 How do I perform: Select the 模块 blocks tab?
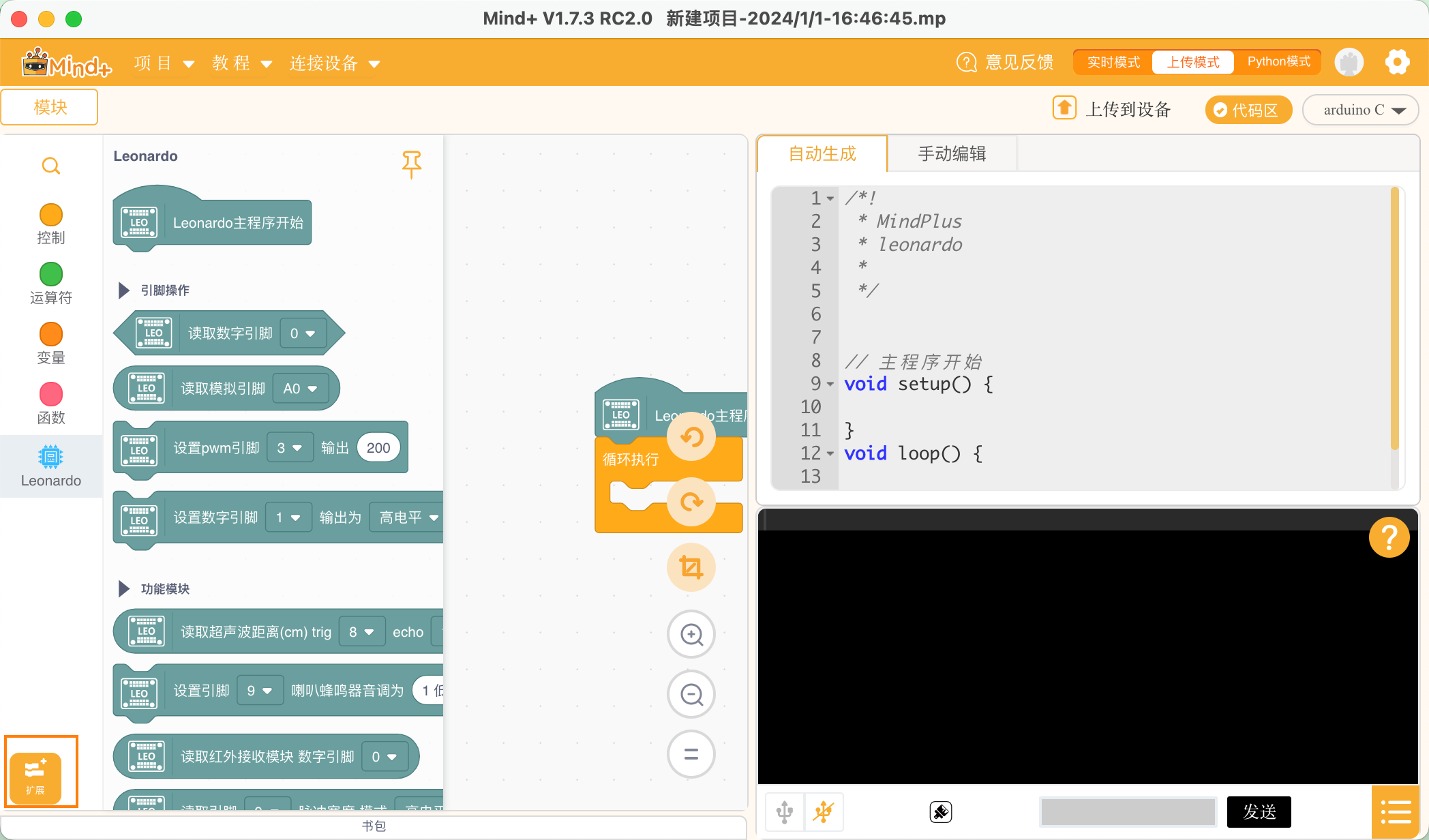tap(50, 107)
